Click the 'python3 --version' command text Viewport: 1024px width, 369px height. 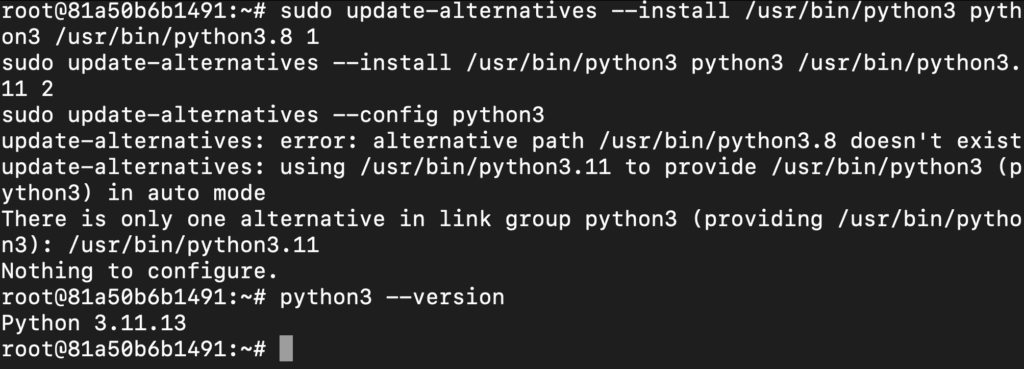click(x=392, y=297)
